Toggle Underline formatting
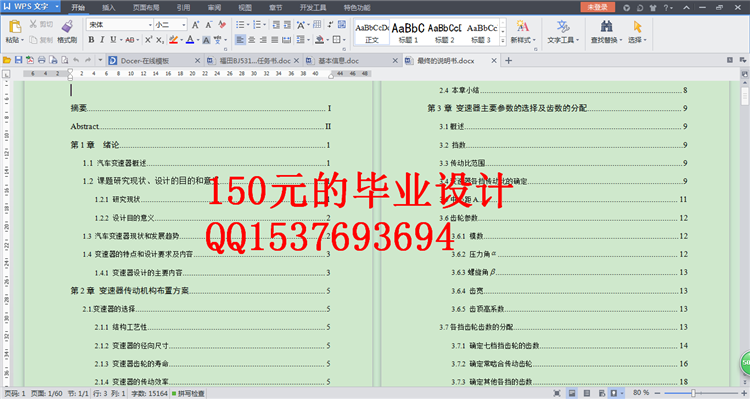This screenshot has height=399, width=750. 113,40
